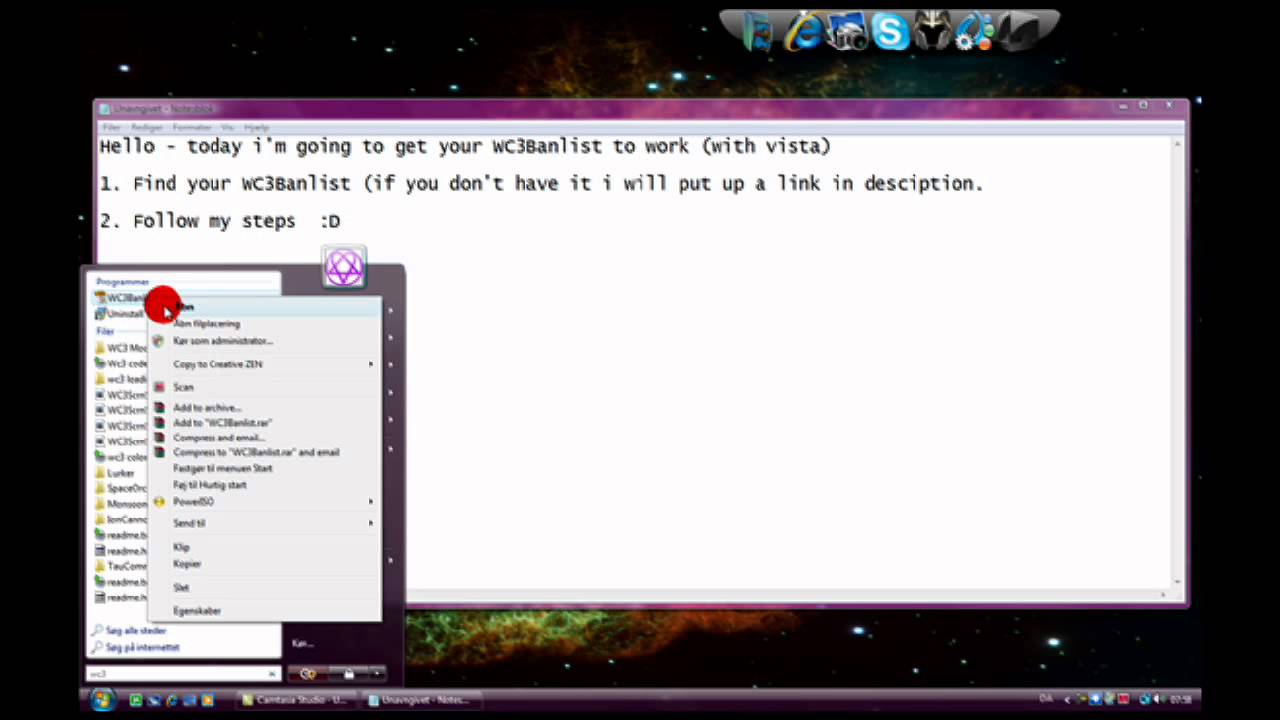The image size is (1280, 720).
Task: Select the TauComm folder result
Action: (120, 566)
